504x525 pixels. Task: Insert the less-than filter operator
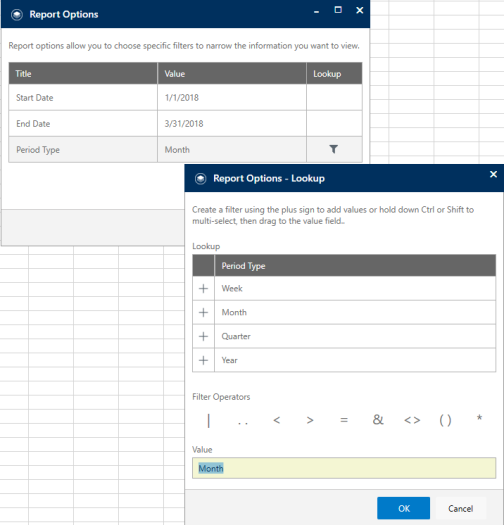point(277,420)
